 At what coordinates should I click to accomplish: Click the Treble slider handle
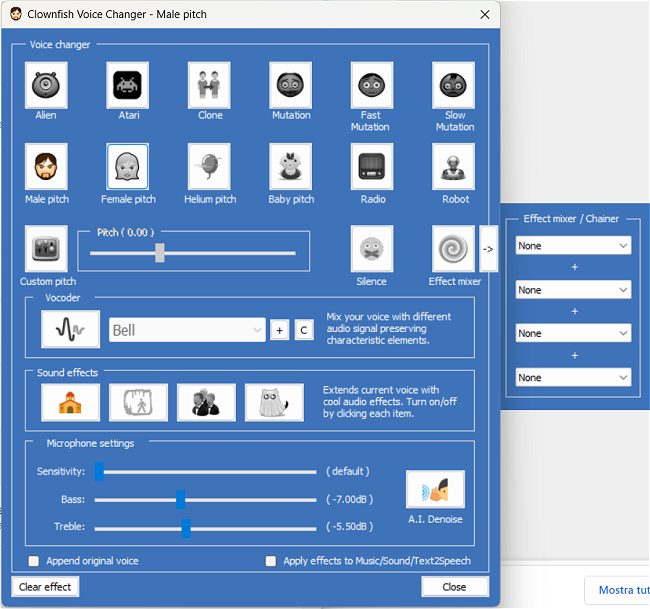(186, 528)
